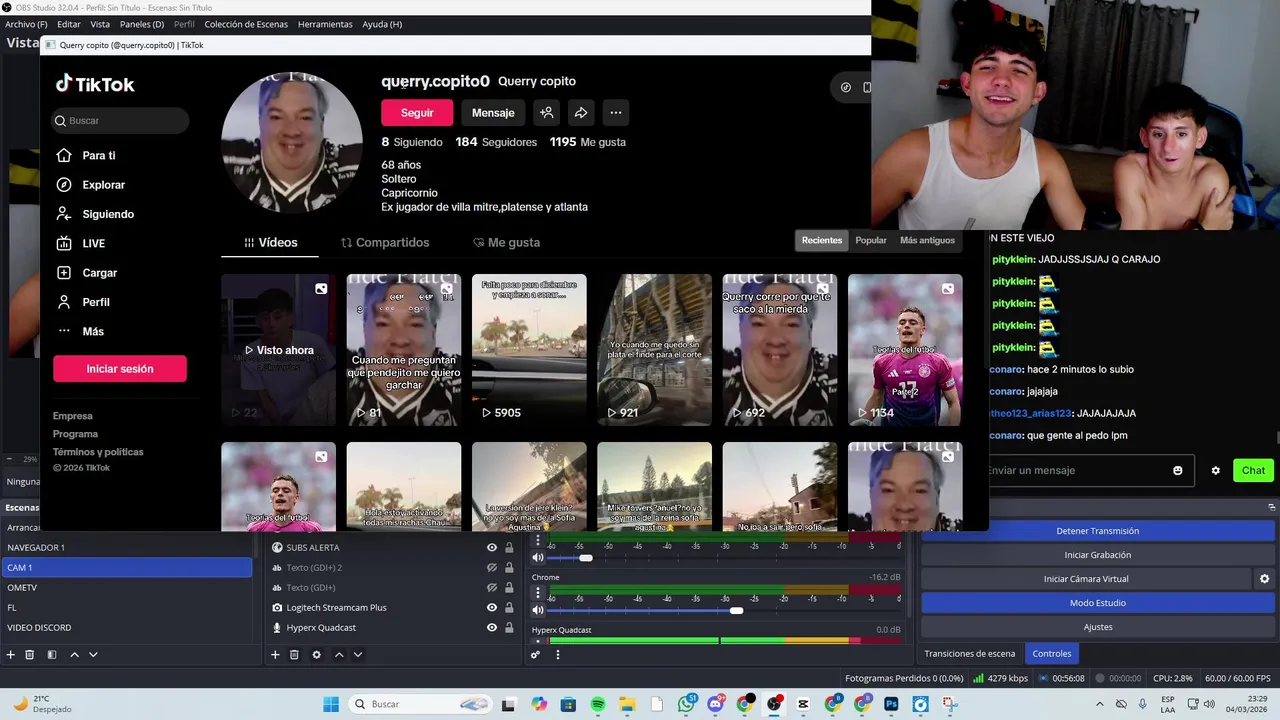The height and width of the screenshot is (720, 1280).
Task: Open WhatsApp from the taskbar
Action: [x=686, y=704]
